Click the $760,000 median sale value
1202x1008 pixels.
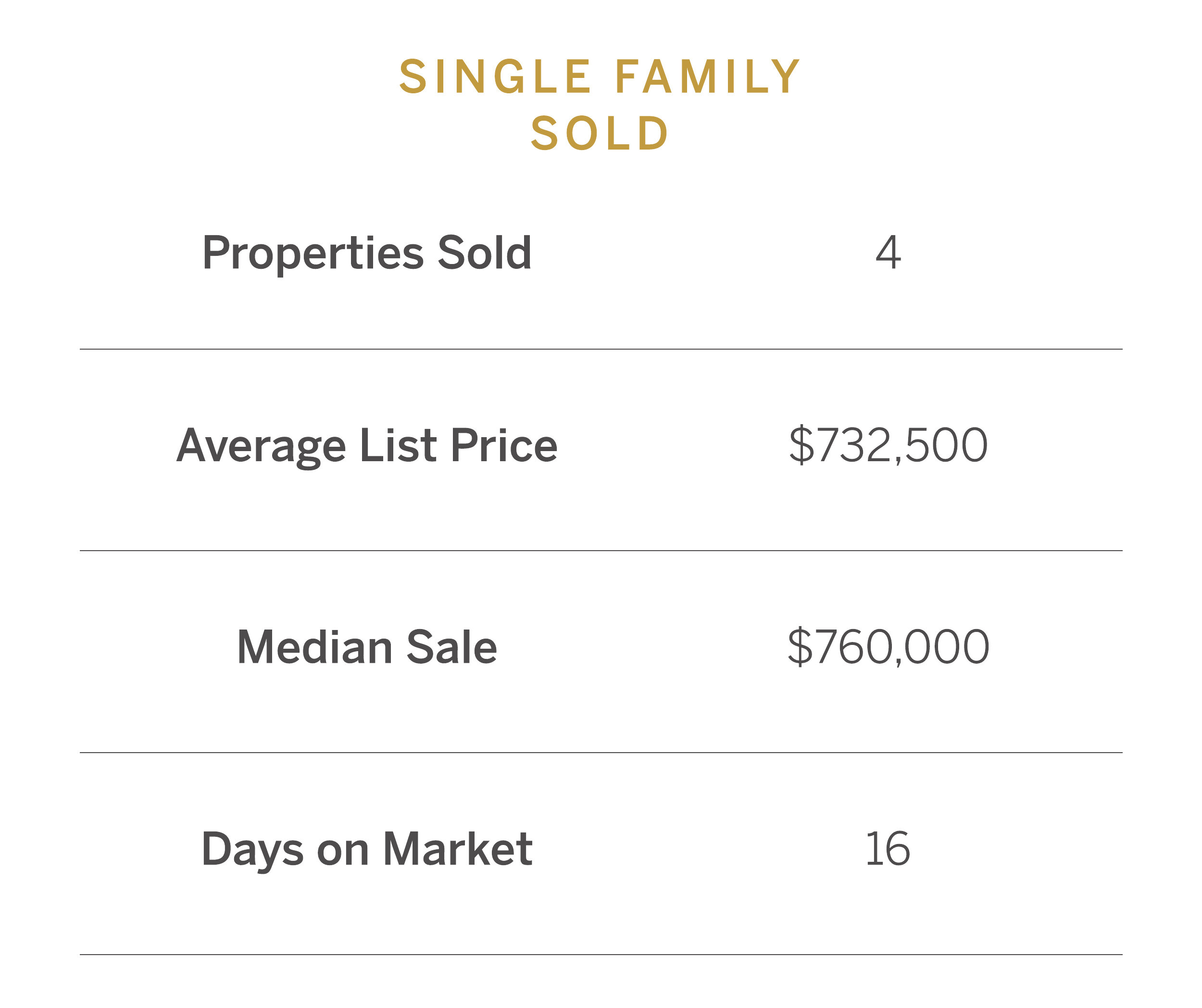click(x=888, y=647)
